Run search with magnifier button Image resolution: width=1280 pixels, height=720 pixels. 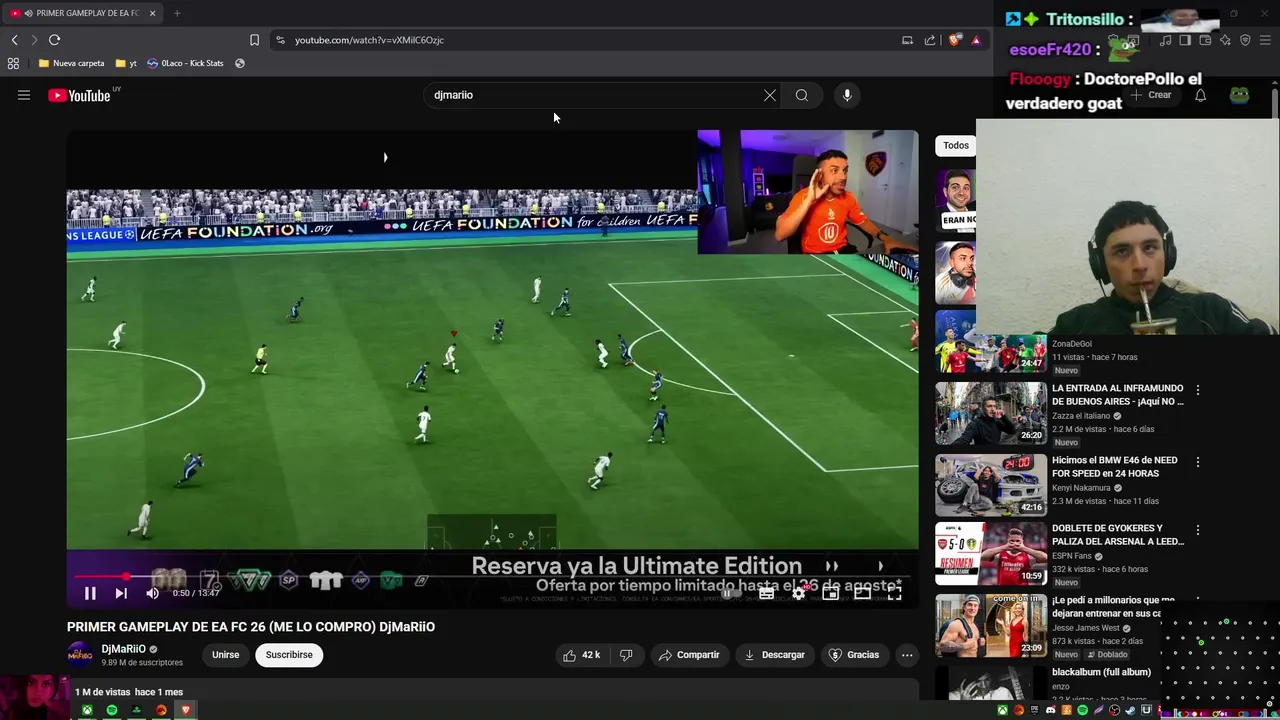(802, 95)
